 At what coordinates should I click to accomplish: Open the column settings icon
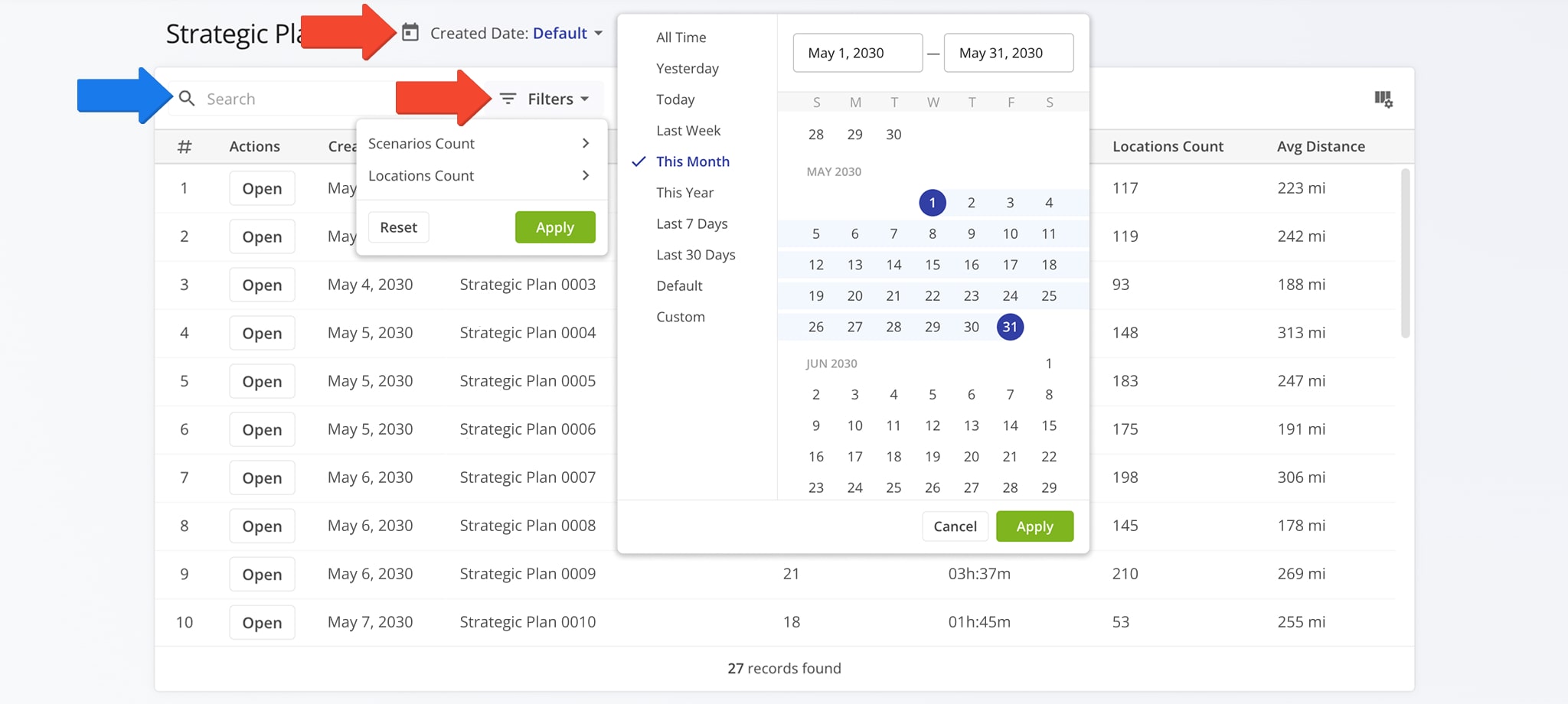(1383, 99)
